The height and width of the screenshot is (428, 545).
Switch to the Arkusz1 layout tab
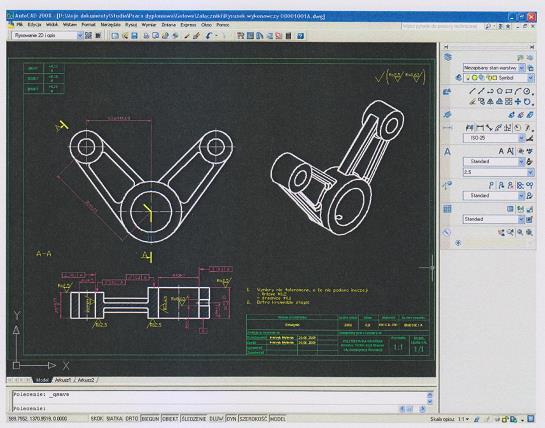(x=63, y=380)
